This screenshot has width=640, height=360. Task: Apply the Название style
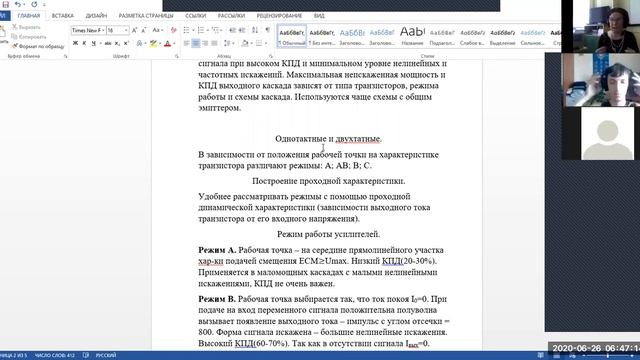point(412,36)
